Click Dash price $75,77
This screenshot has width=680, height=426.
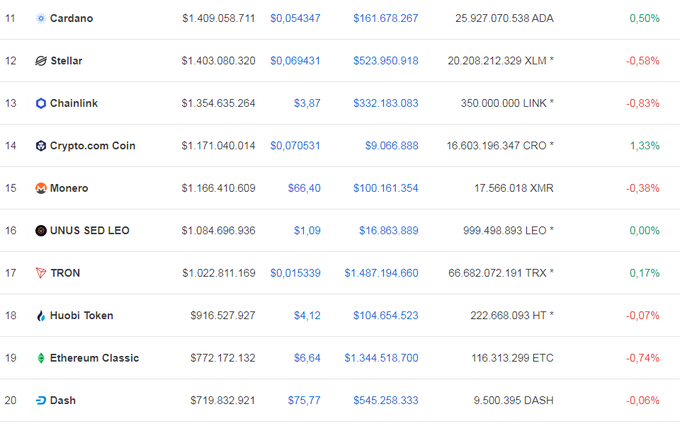[304, 400]
